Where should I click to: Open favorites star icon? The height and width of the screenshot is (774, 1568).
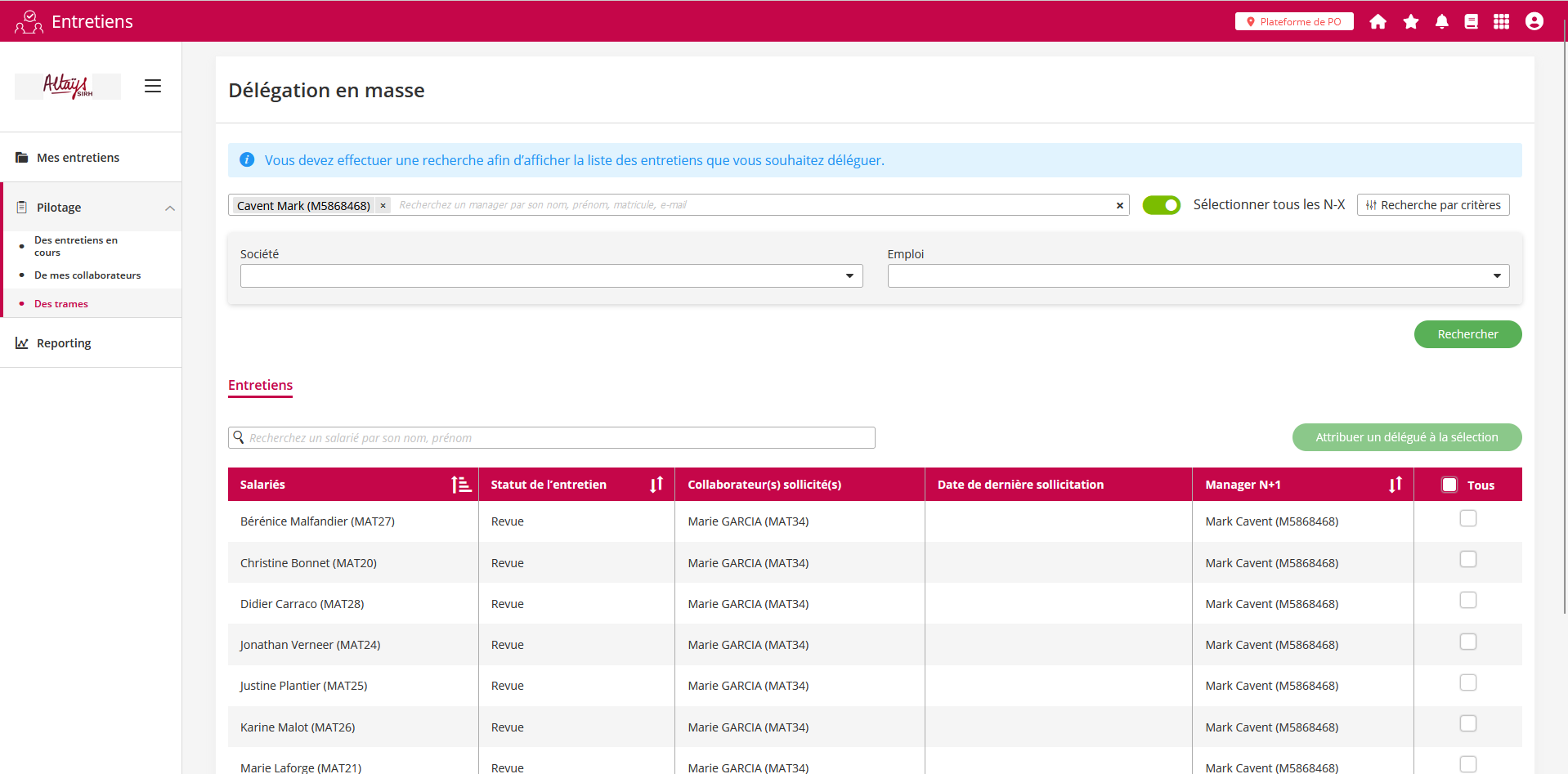point(1410,22)
